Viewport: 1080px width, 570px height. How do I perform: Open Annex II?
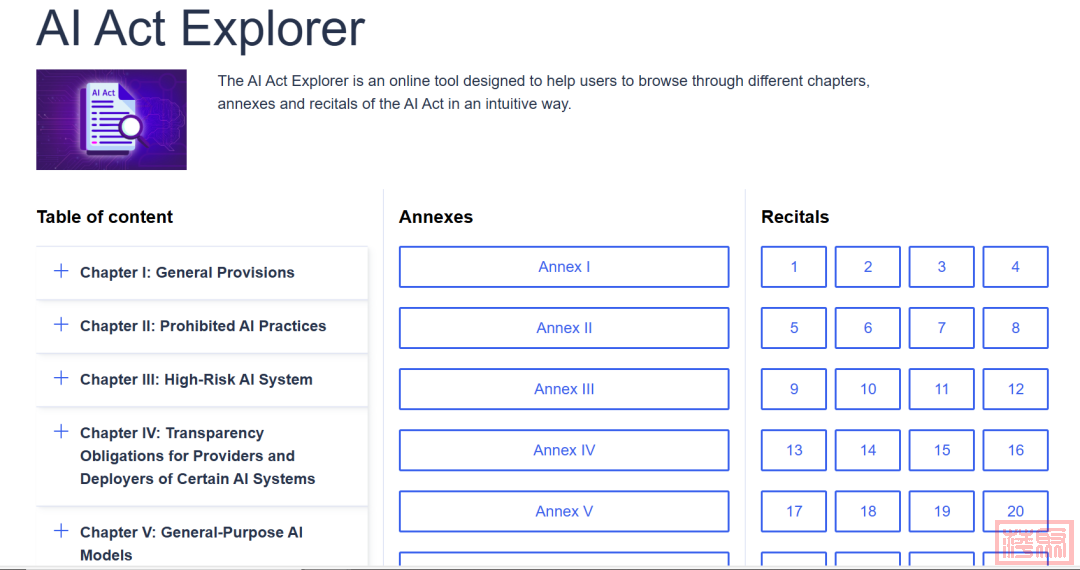point(564,328)
